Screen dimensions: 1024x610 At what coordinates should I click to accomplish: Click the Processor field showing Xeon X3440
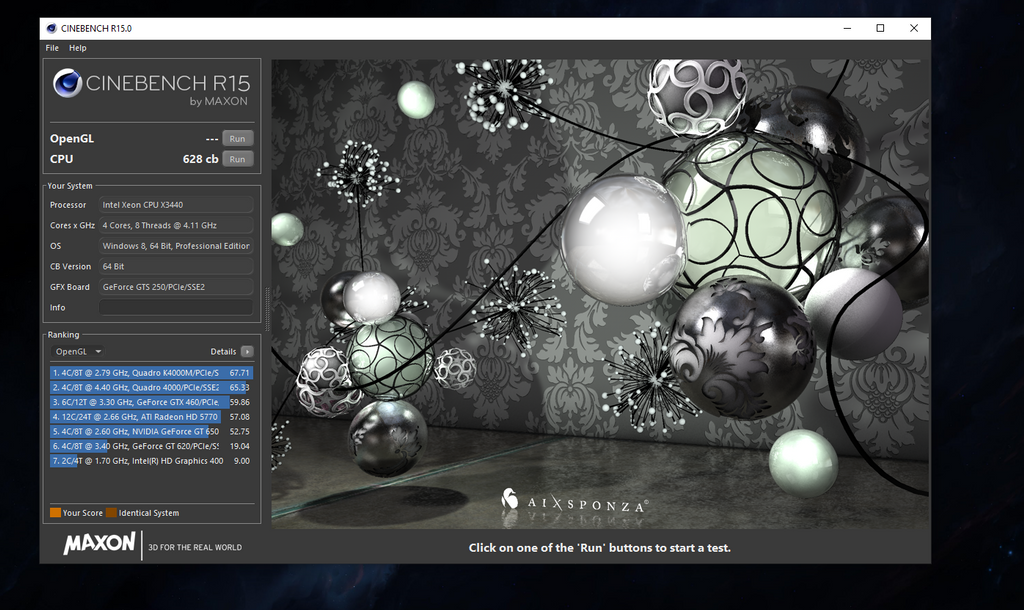pyautogui.click(x=175, y=205)
